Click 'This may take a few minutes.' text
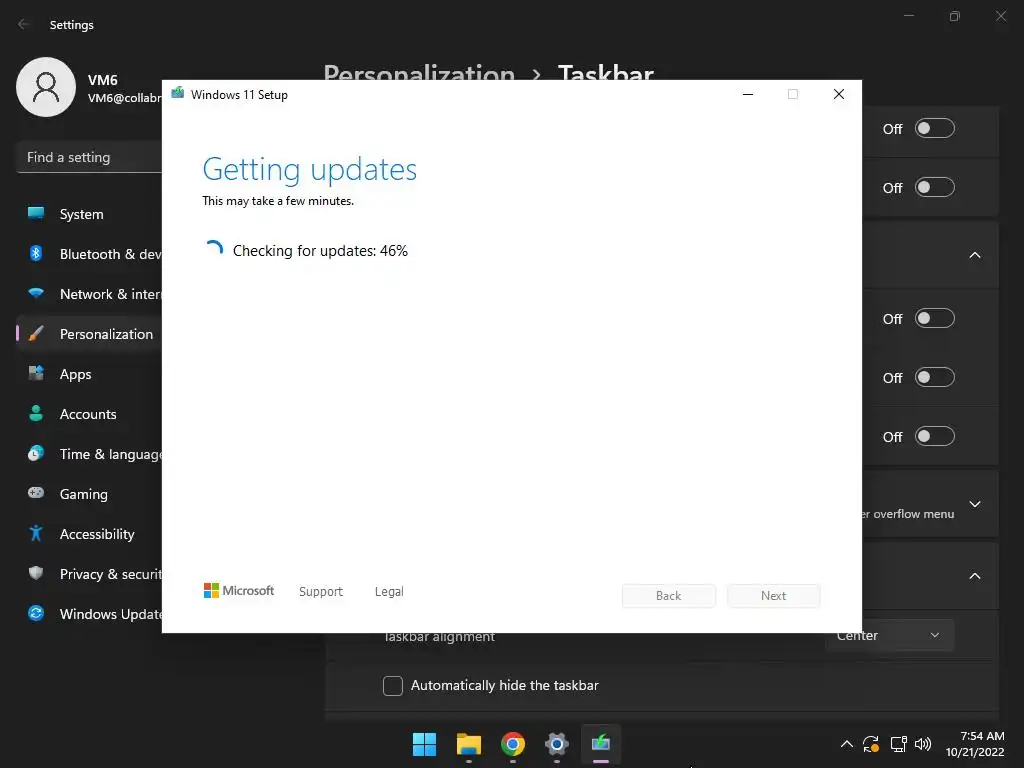 (278, 201)
